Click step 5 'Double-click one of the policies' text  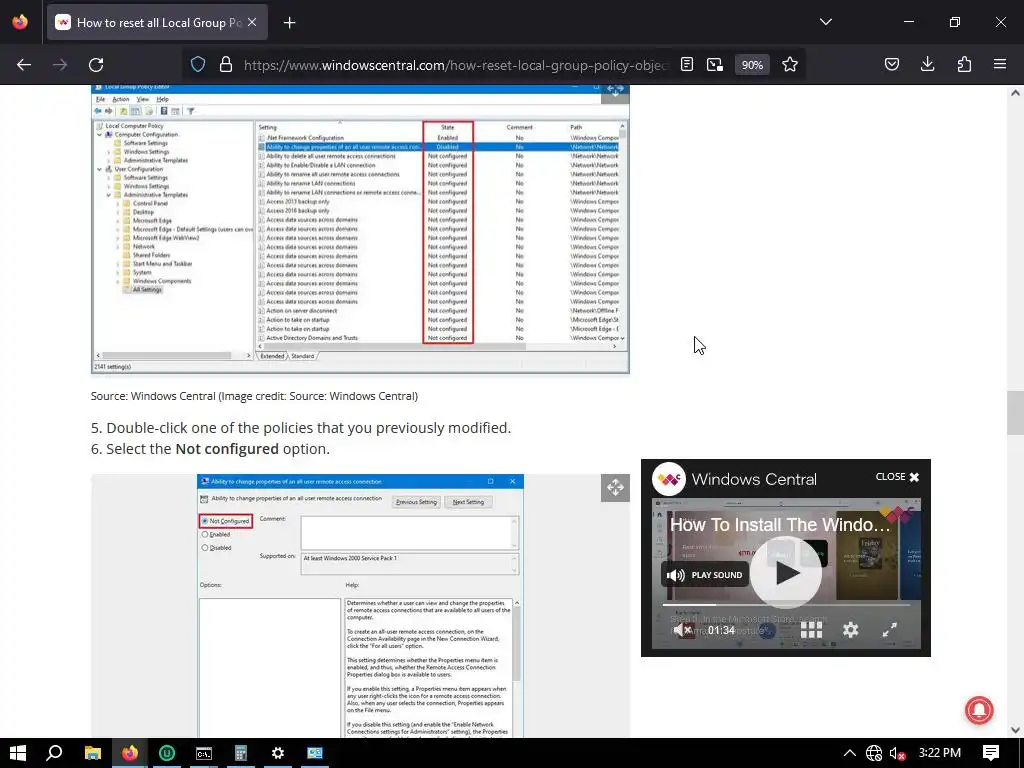pos(300,428)
